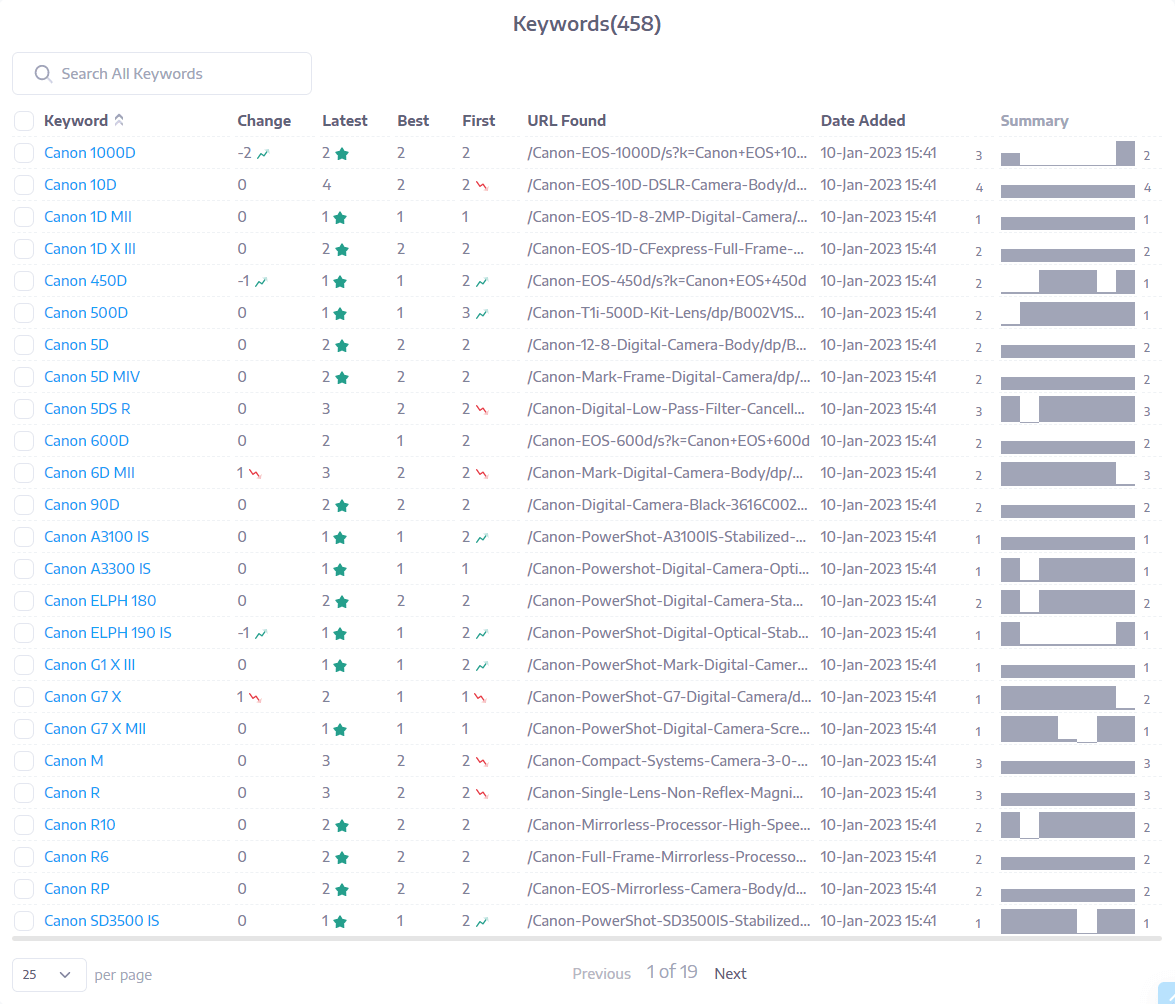Image resolution: width=1175 pixels, height=1004 pixels.
Task: Click the star icon in Canon G1 X III row
Action: click(340, 666)
